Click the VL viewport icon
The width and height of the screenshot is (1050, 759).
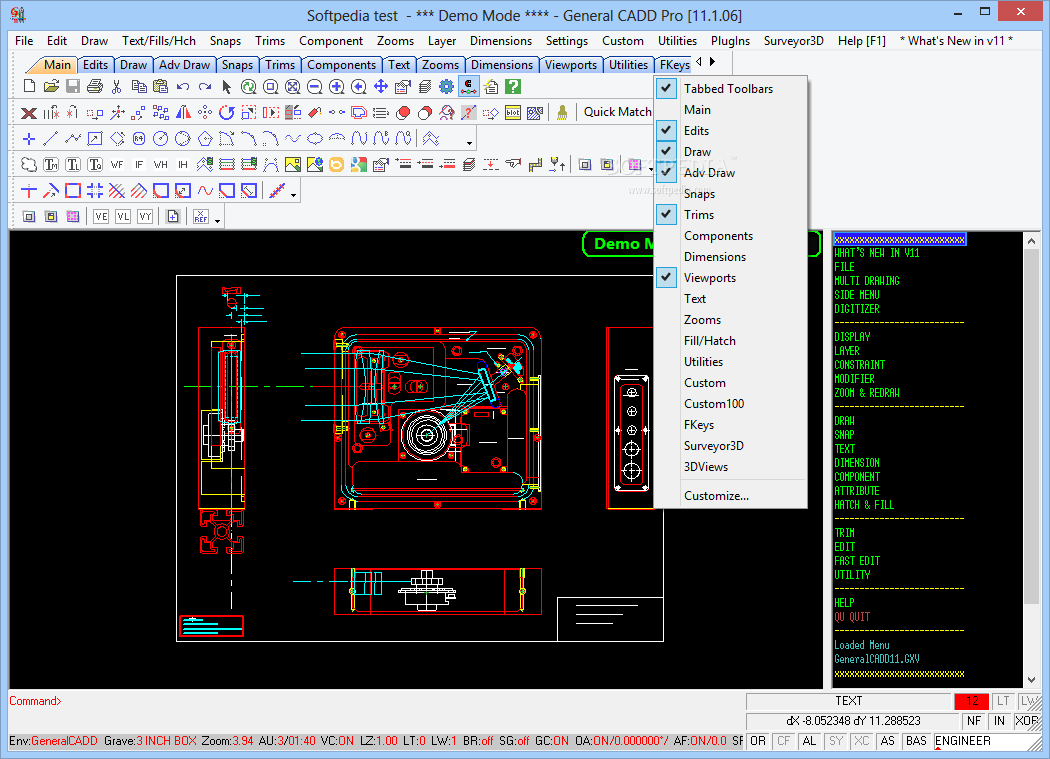coord(123,216)
